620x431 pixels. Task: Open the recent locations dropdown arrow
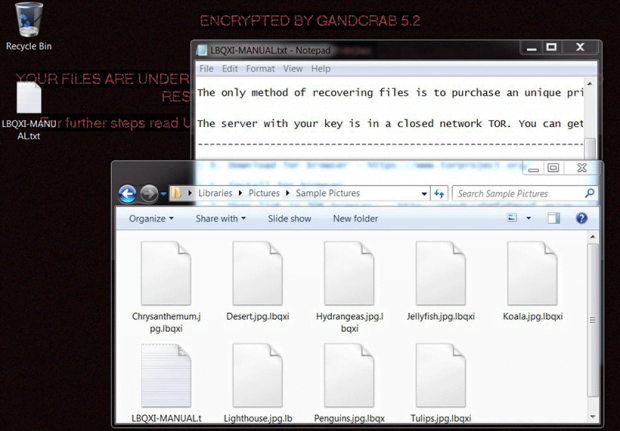[x=163, y=194]
